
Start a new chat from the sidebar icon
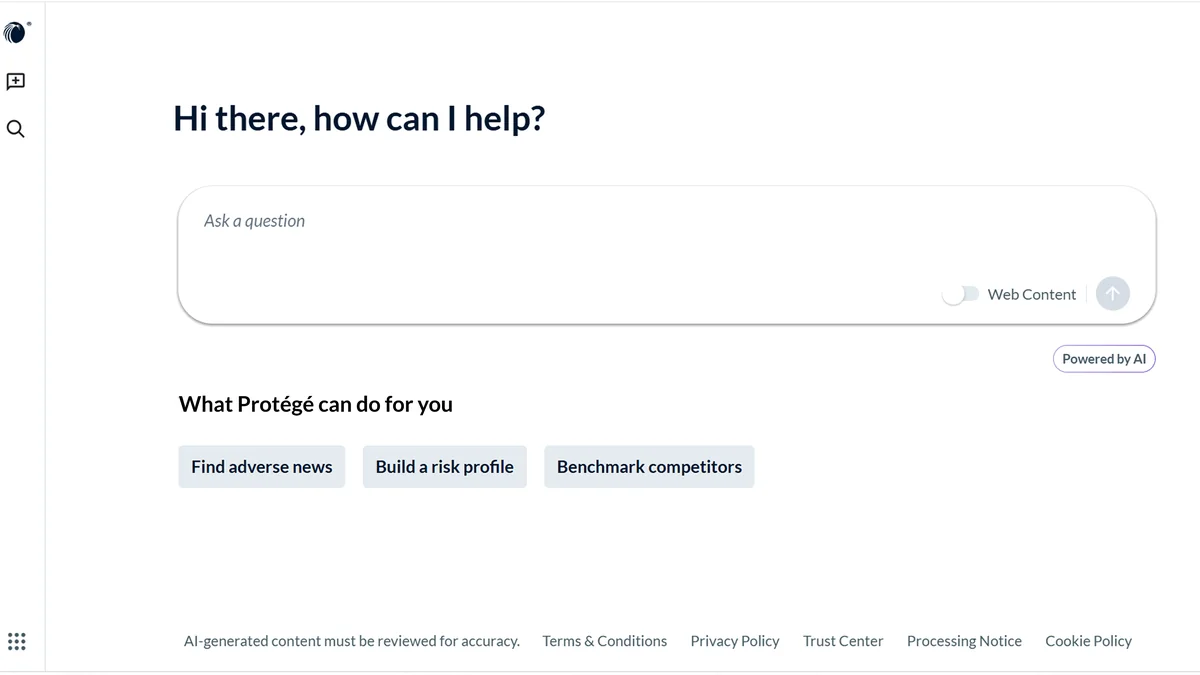point(16,82)
